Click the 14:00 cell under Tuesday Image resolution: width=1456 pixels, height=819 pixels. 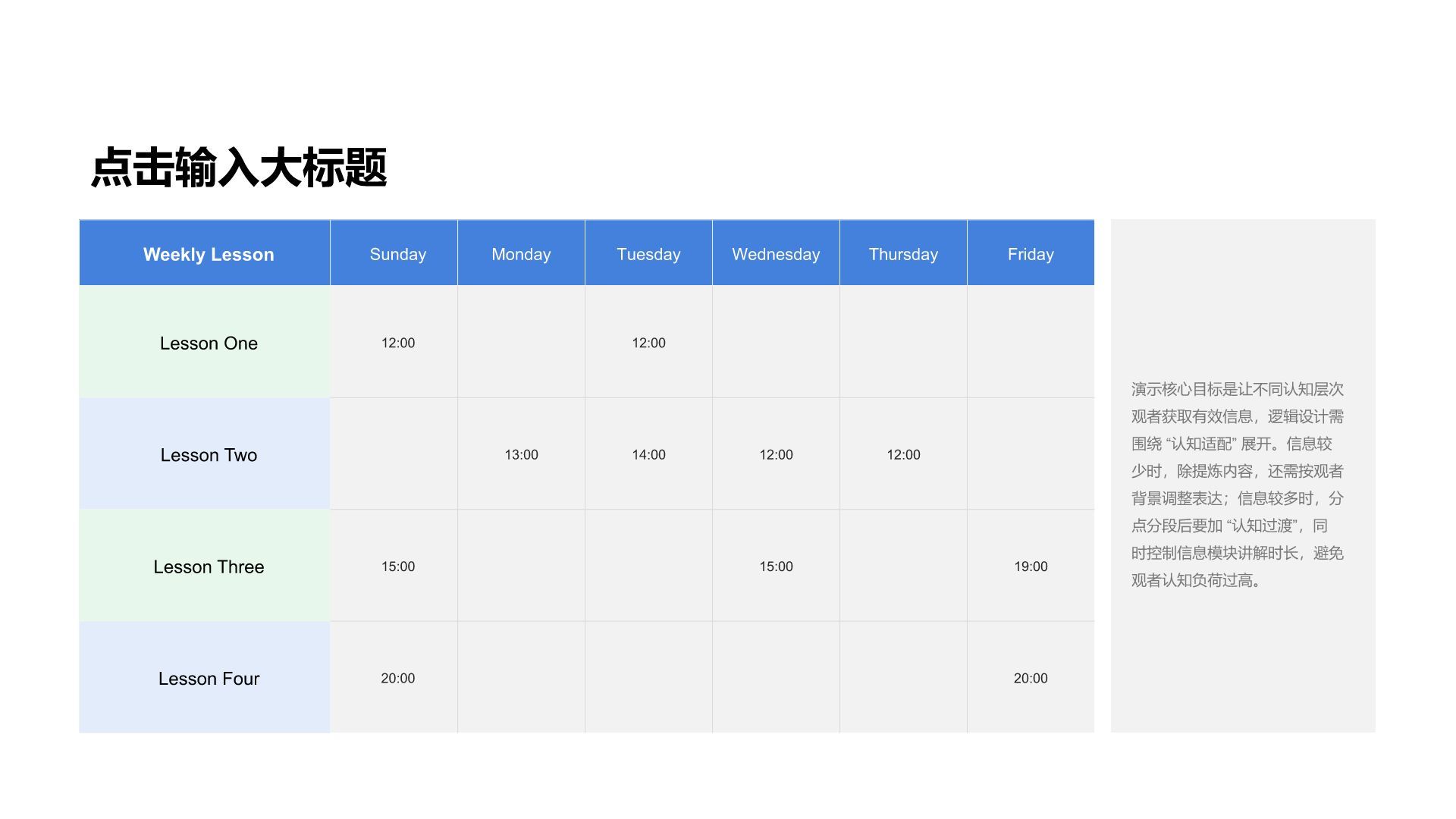(x=648, y=454)
